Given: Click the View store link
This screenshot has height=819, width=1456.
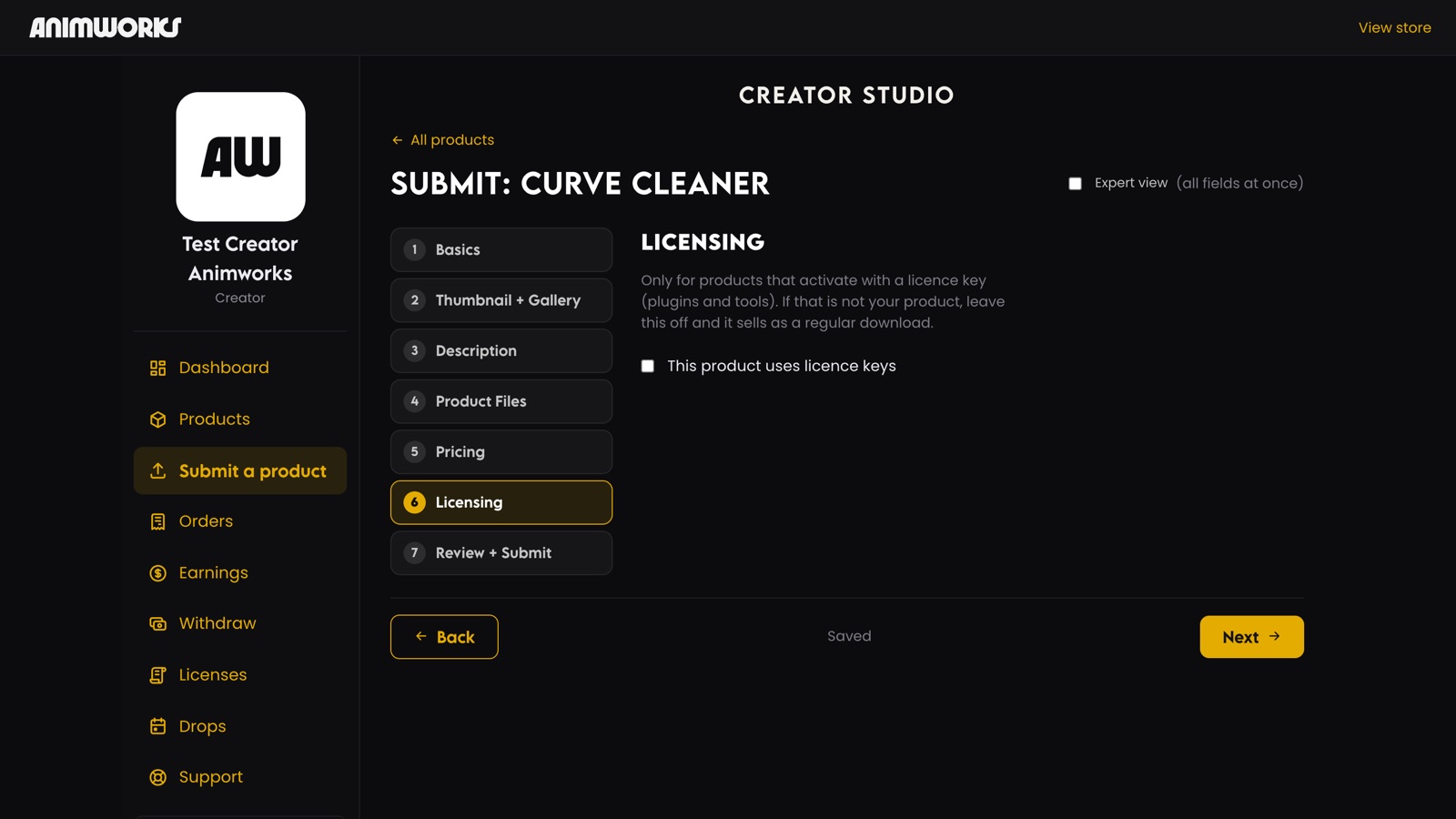Looking at the screenshot, I should point(1394,27).
